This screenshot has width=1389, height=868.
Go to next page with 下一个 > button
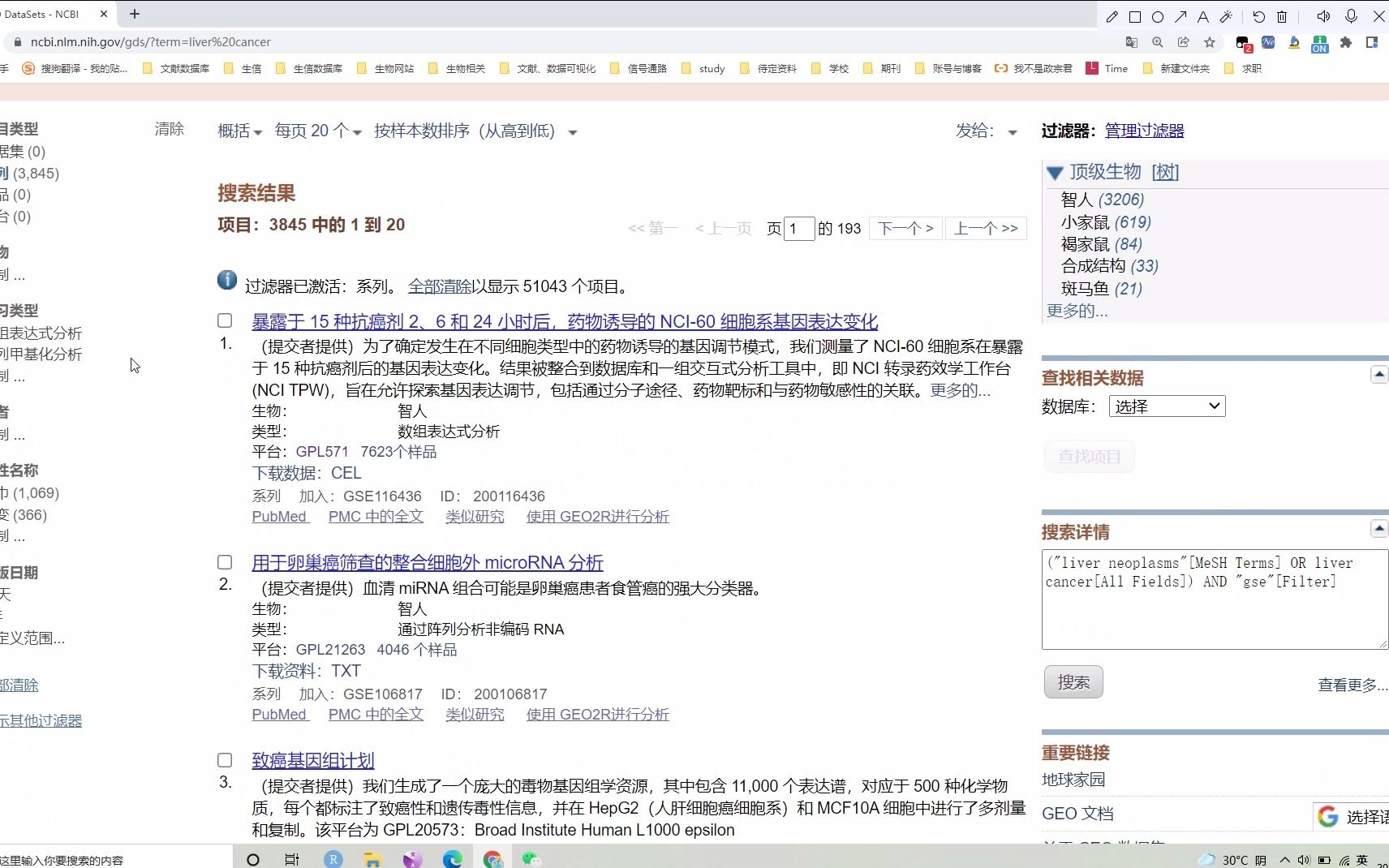pos(906,228)
